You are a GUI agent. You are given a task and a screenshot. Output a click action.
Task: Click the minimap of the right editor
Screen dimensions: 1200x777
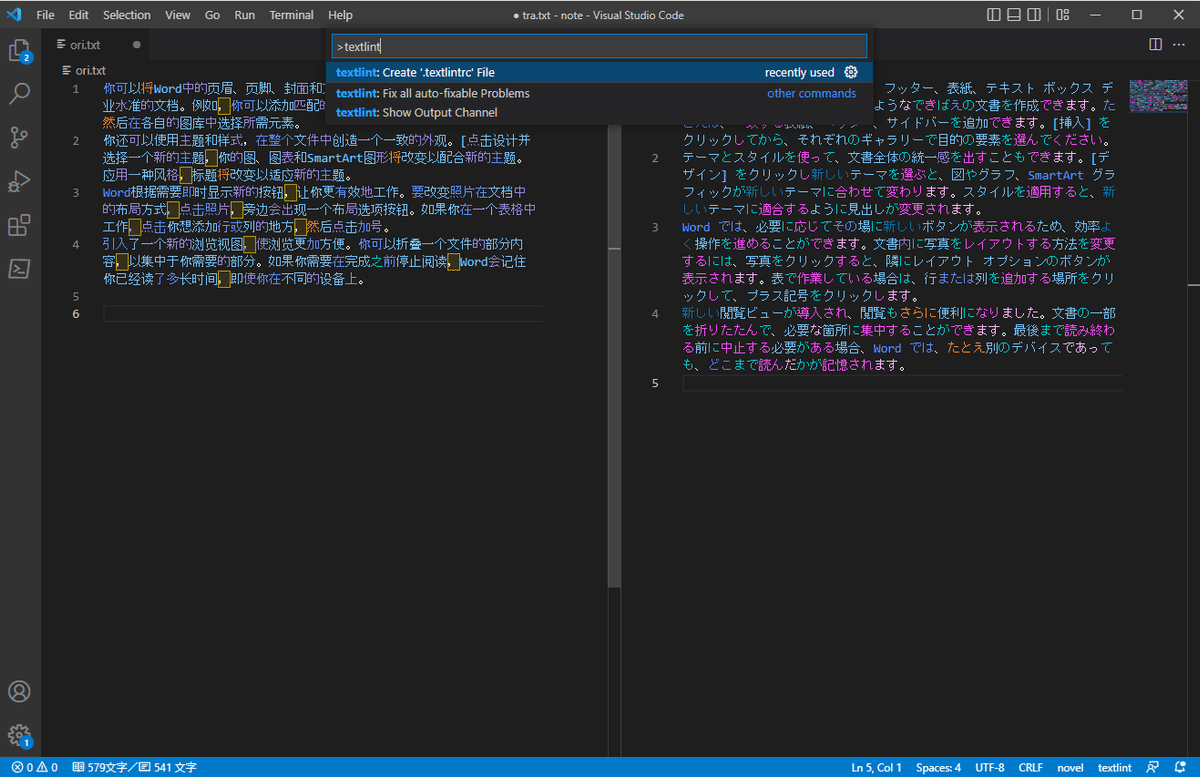[x=1156, y=95]
